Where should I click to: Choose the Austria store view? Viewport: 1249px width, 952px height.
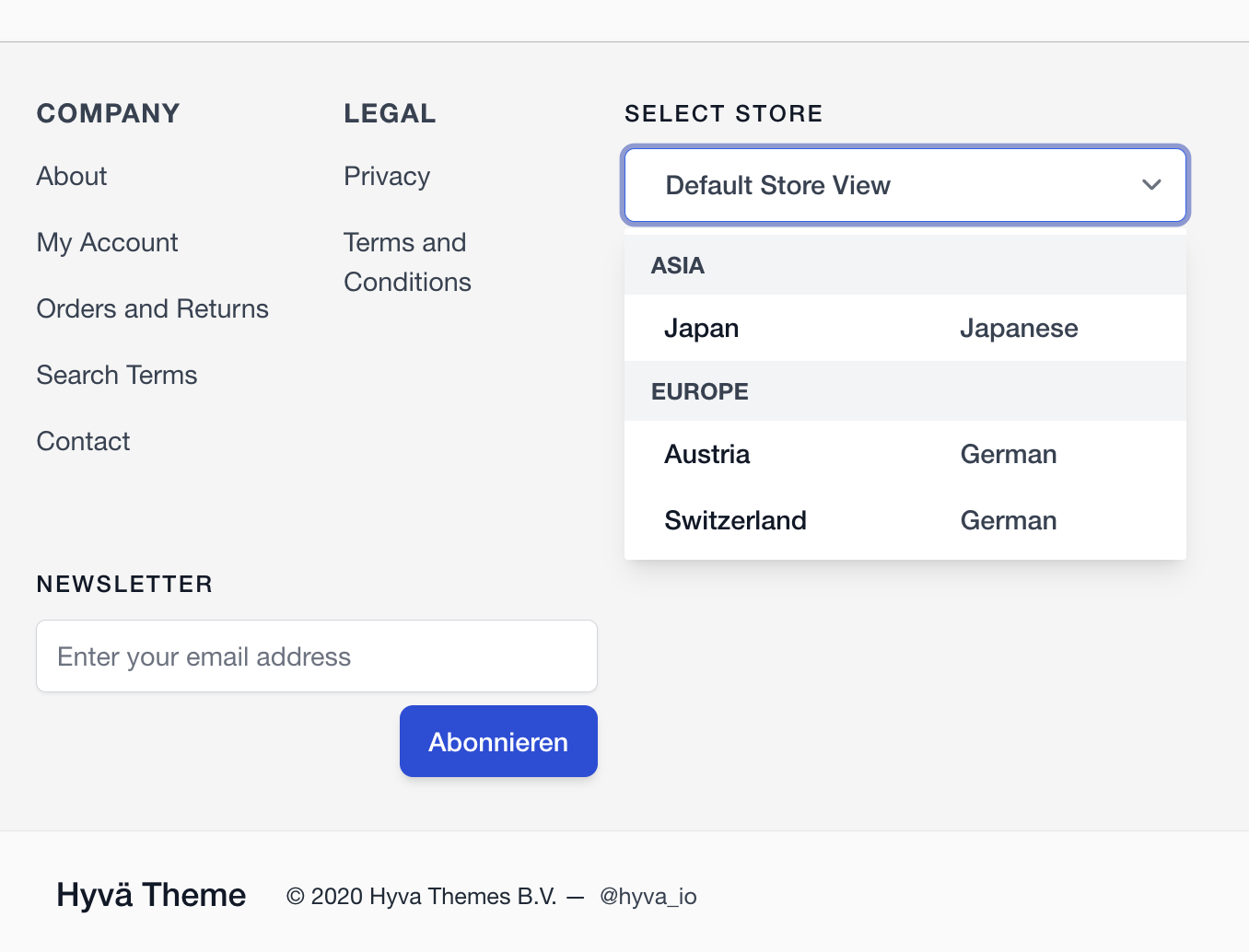pyautogui.click(x=905, y=454)
